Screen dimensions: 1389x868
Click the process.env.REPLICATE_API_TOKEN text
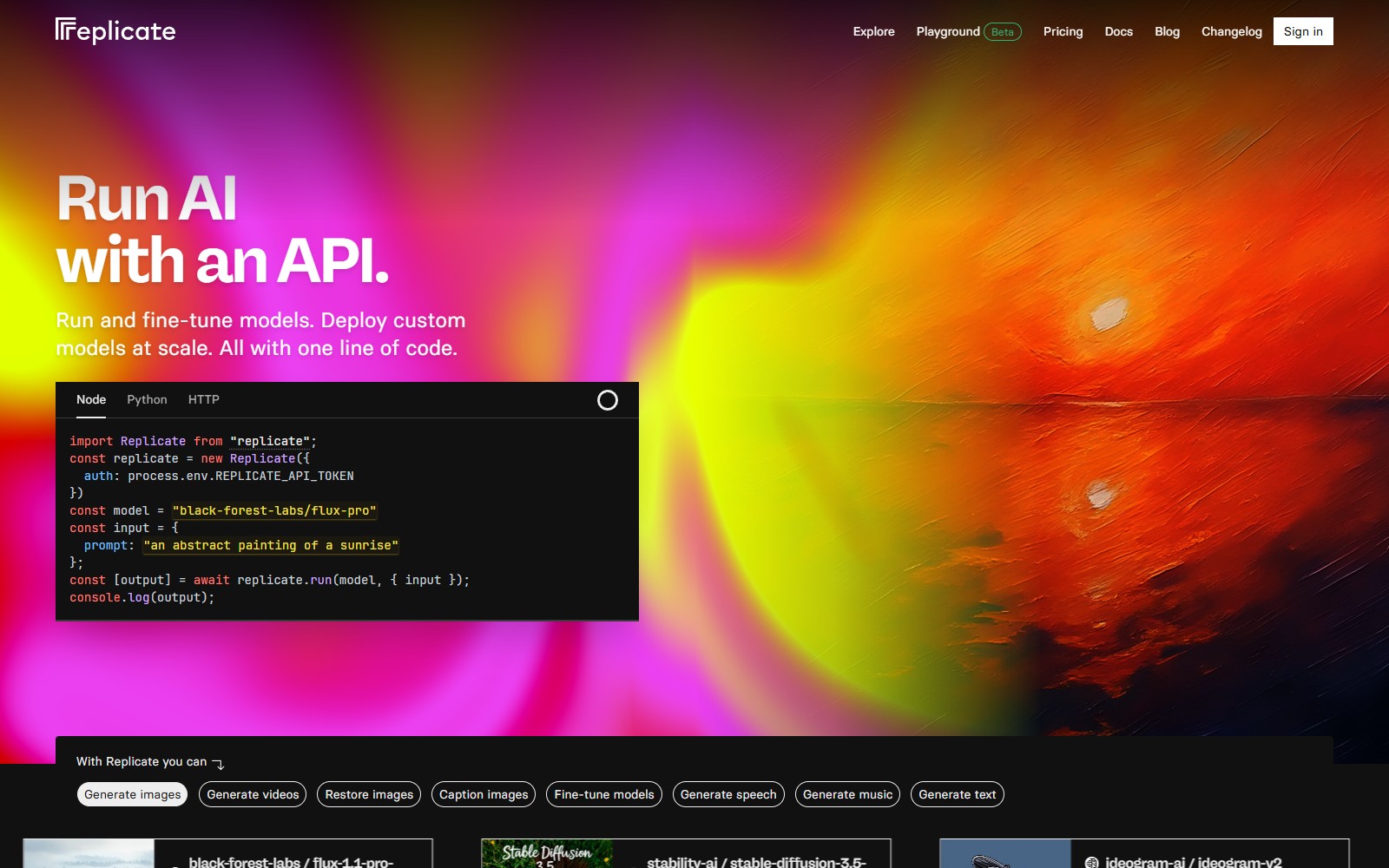click(240, 476)
